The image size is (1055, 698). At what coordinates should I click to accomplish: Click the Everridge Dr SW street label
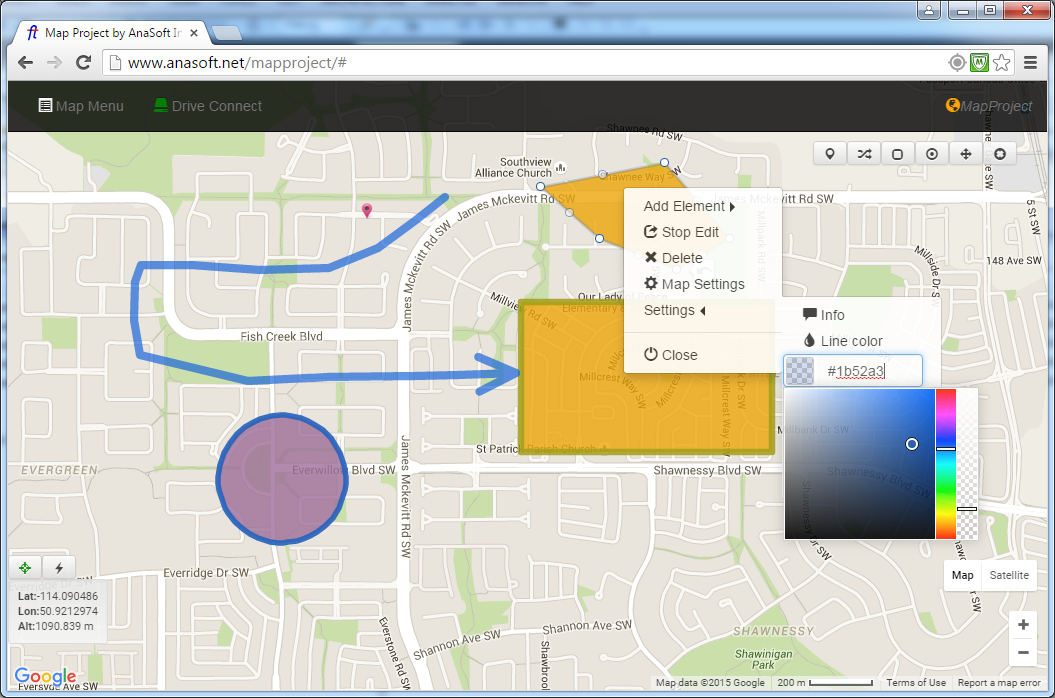pos(206,573)
